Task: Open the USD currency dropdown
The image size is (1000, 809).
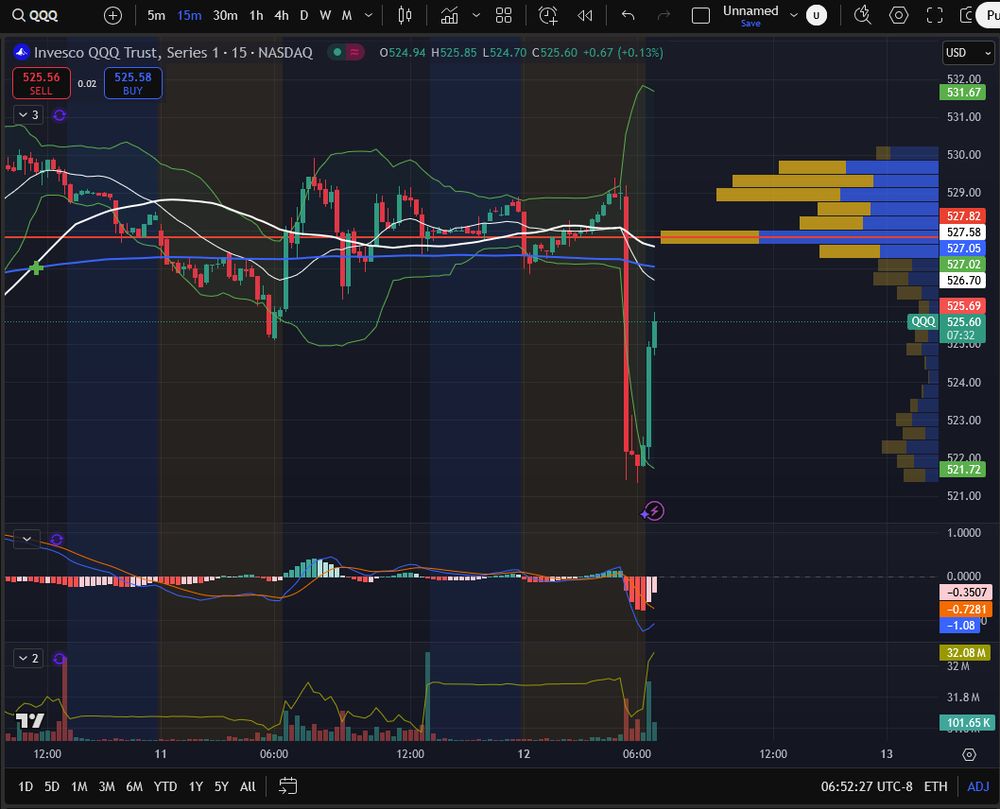Action: (967, 53)
